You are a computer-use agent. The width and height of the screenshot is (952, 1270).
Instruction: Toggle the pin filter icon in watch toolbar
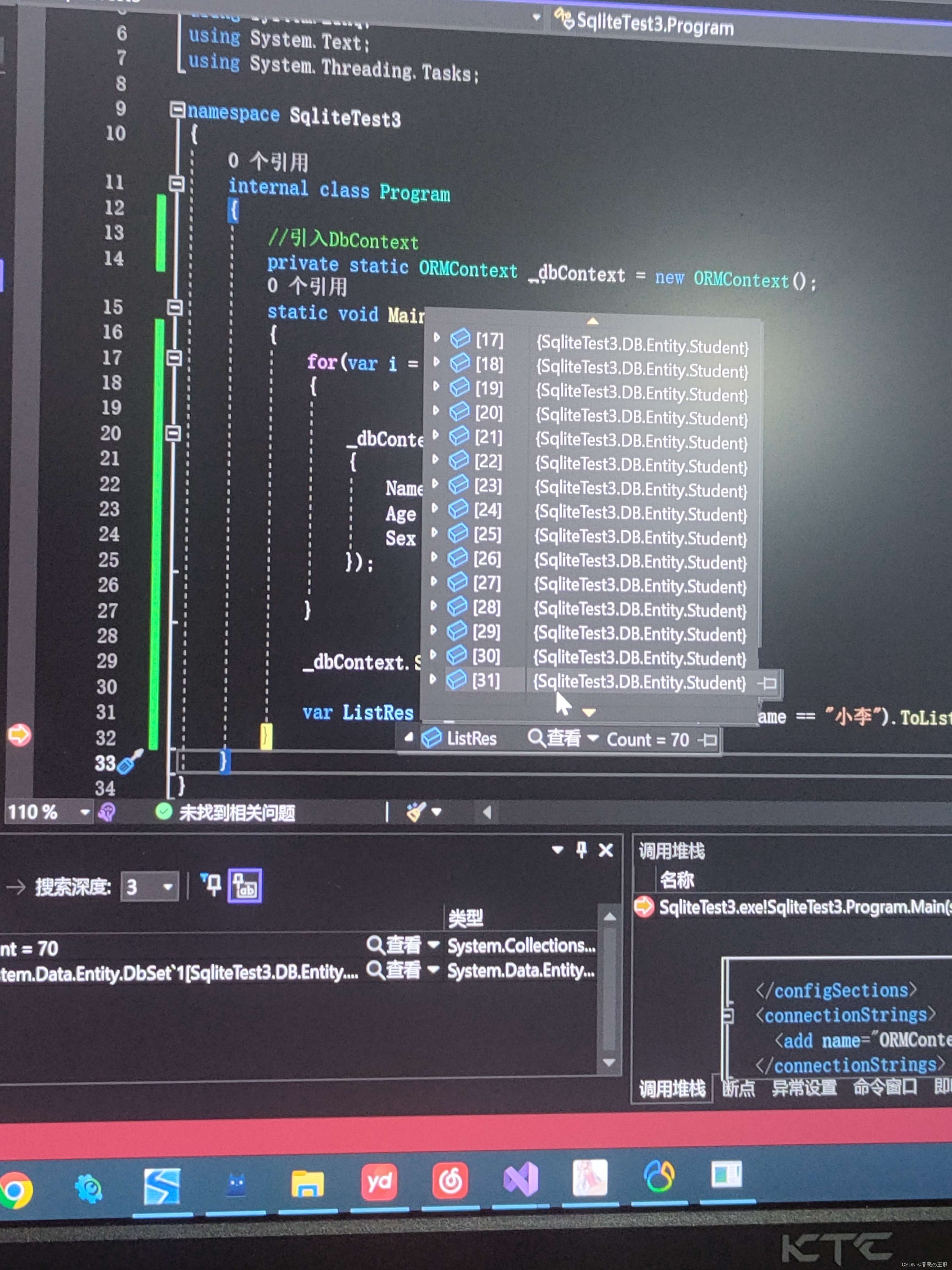211,885
